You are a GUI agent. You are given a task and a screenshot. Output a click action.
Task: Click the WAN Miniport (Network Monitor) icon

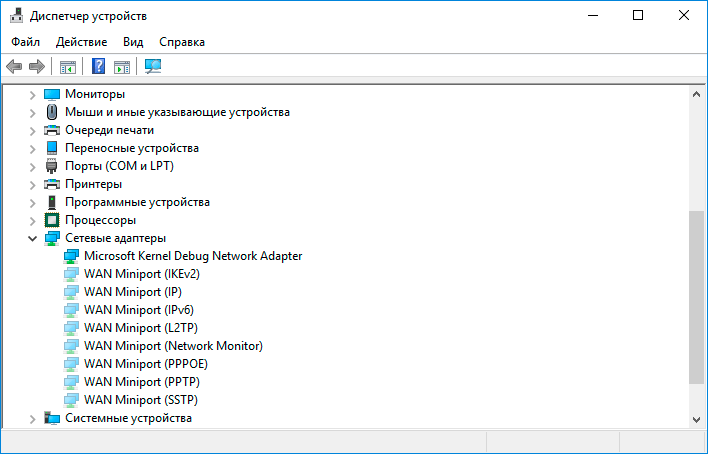(x=71, y=346)
